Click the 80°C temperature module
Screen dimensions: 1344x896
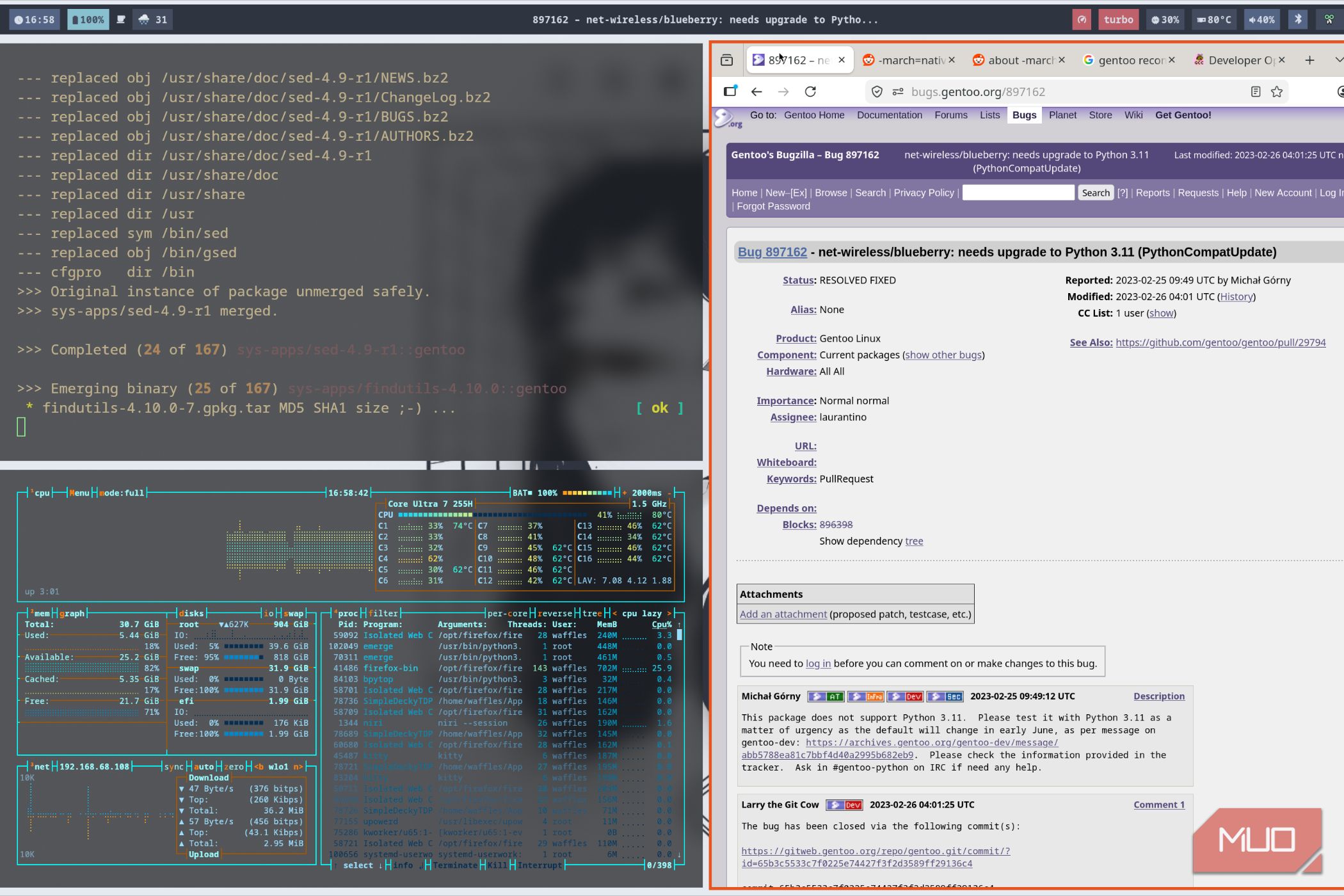point(1214,20)
